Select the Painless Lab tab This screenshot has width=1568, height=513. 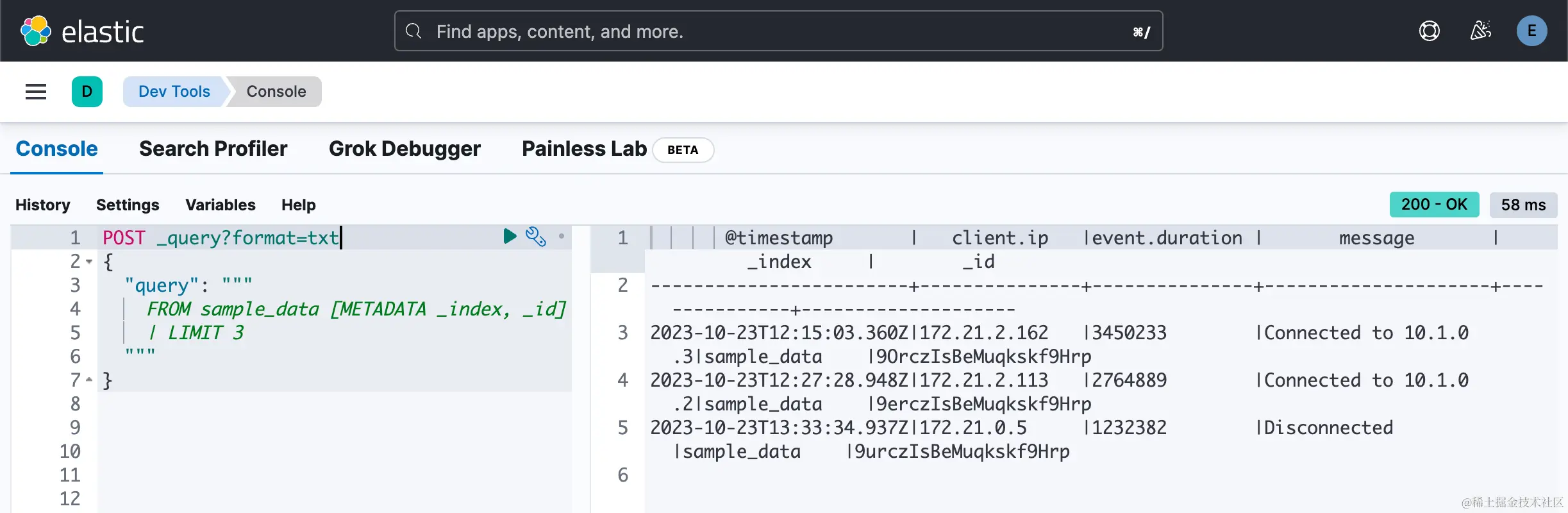click(584, 149)
